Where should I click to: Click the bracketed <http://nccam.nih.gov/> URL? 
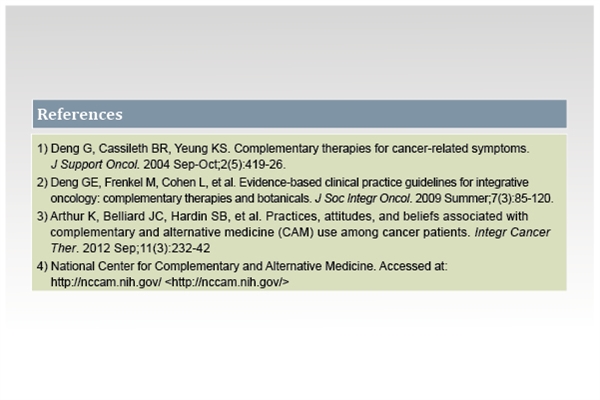click(x=227, y=282)
